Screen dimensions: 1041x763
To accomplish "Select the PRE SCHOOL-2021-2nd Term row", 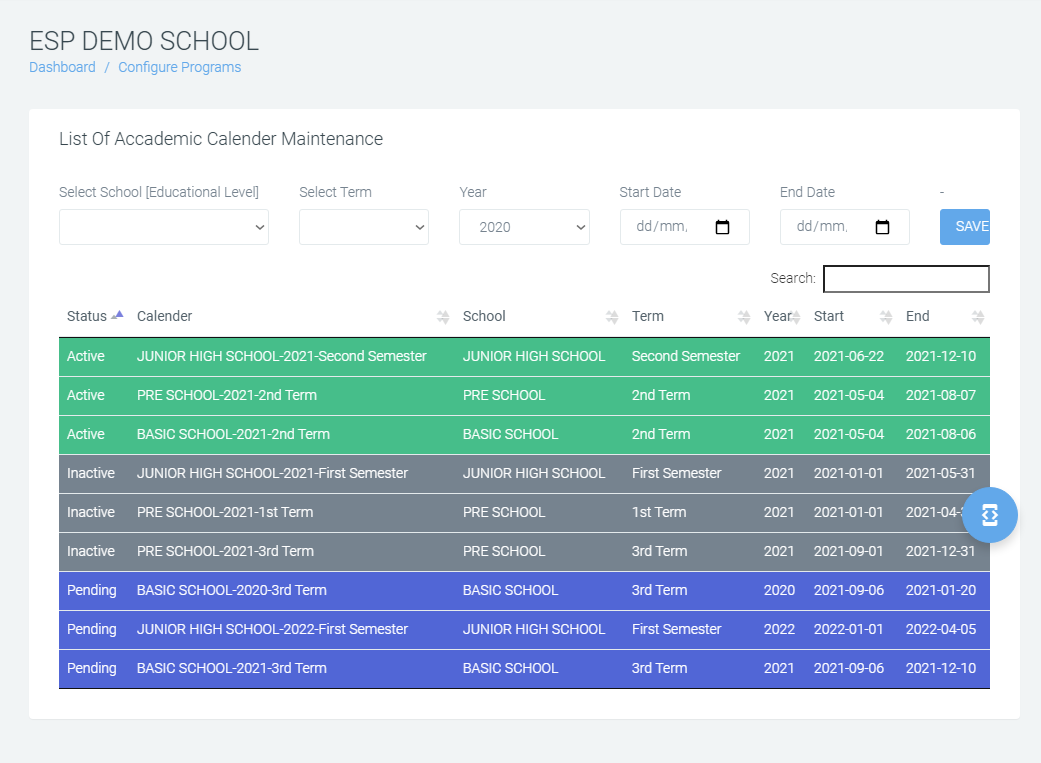I will pos(400,395).
